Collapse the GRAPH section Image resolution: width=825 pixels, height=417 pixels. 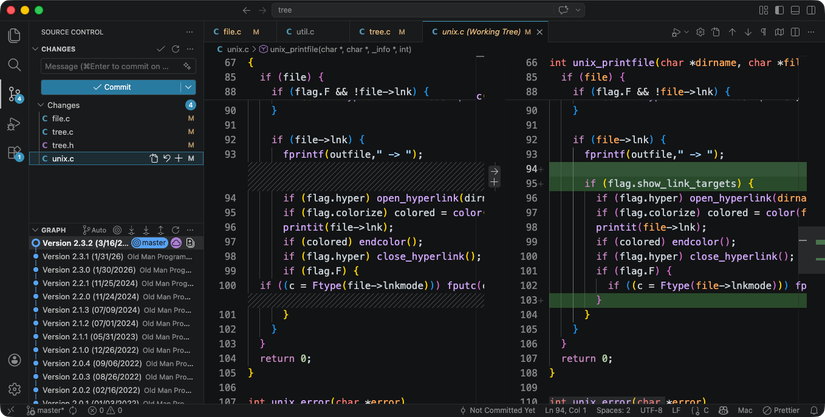(35, 230)
